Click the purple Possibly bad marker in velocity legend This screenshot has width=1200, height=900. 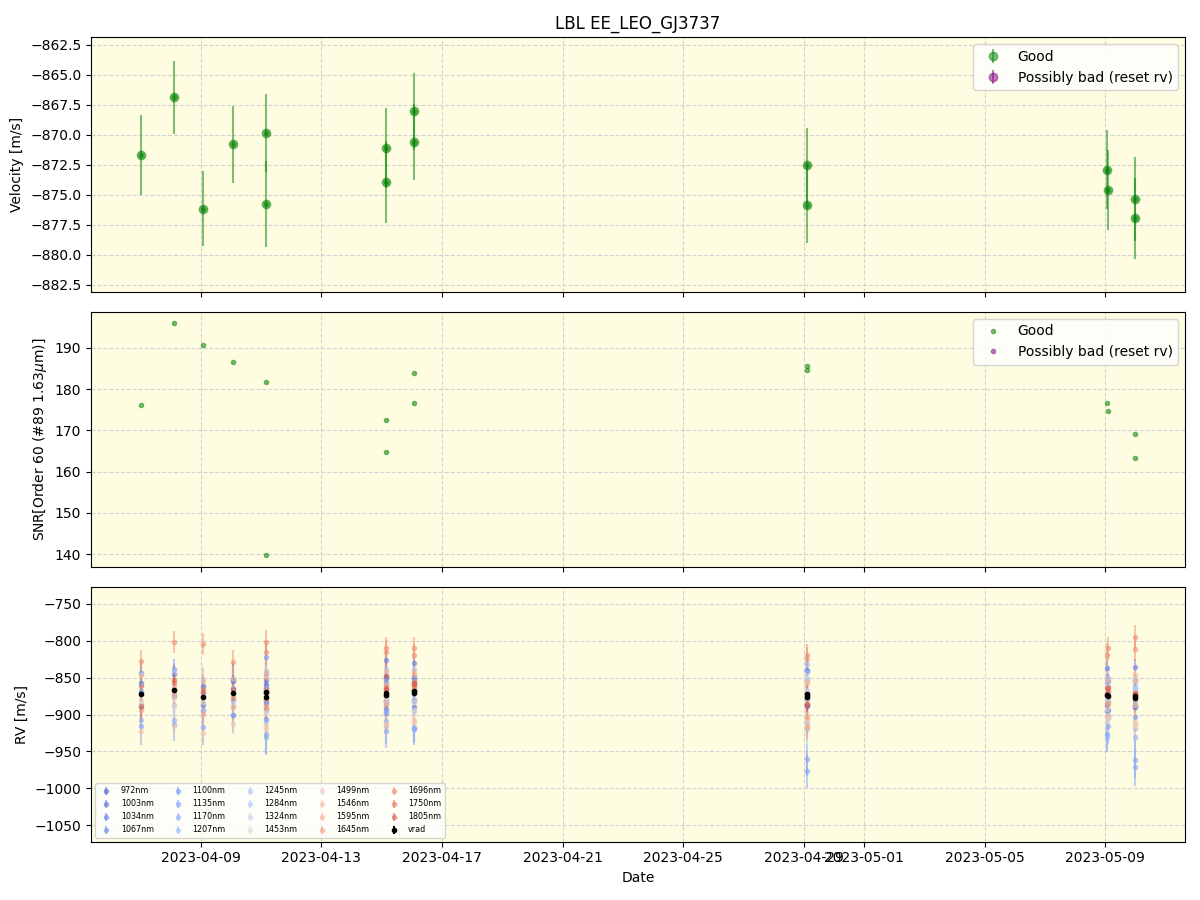tap(993, 77)
